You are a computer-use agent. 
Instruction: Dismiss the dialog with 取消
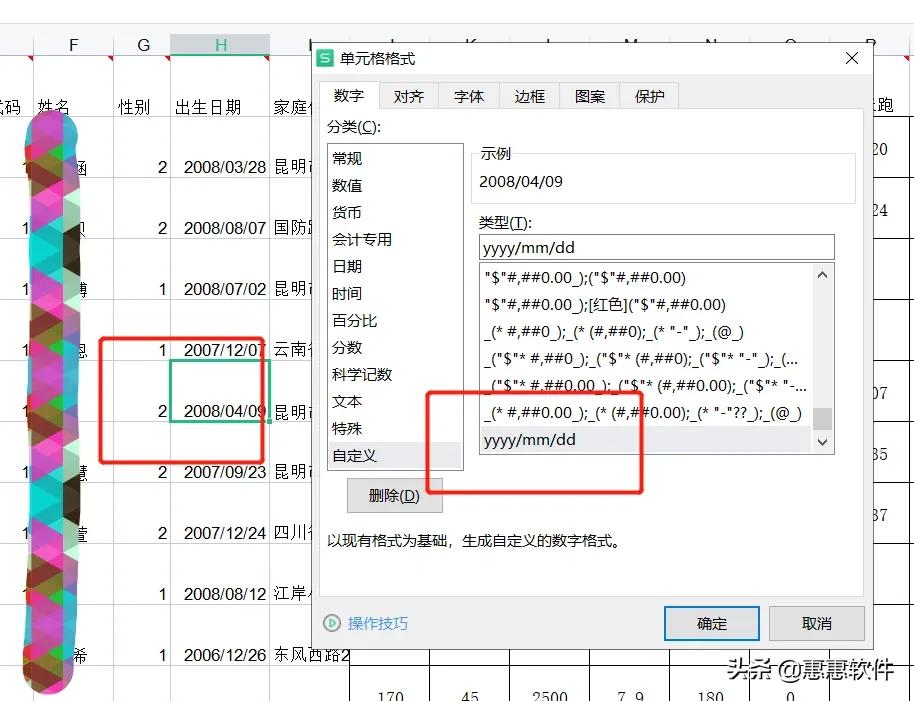point(816,623)
